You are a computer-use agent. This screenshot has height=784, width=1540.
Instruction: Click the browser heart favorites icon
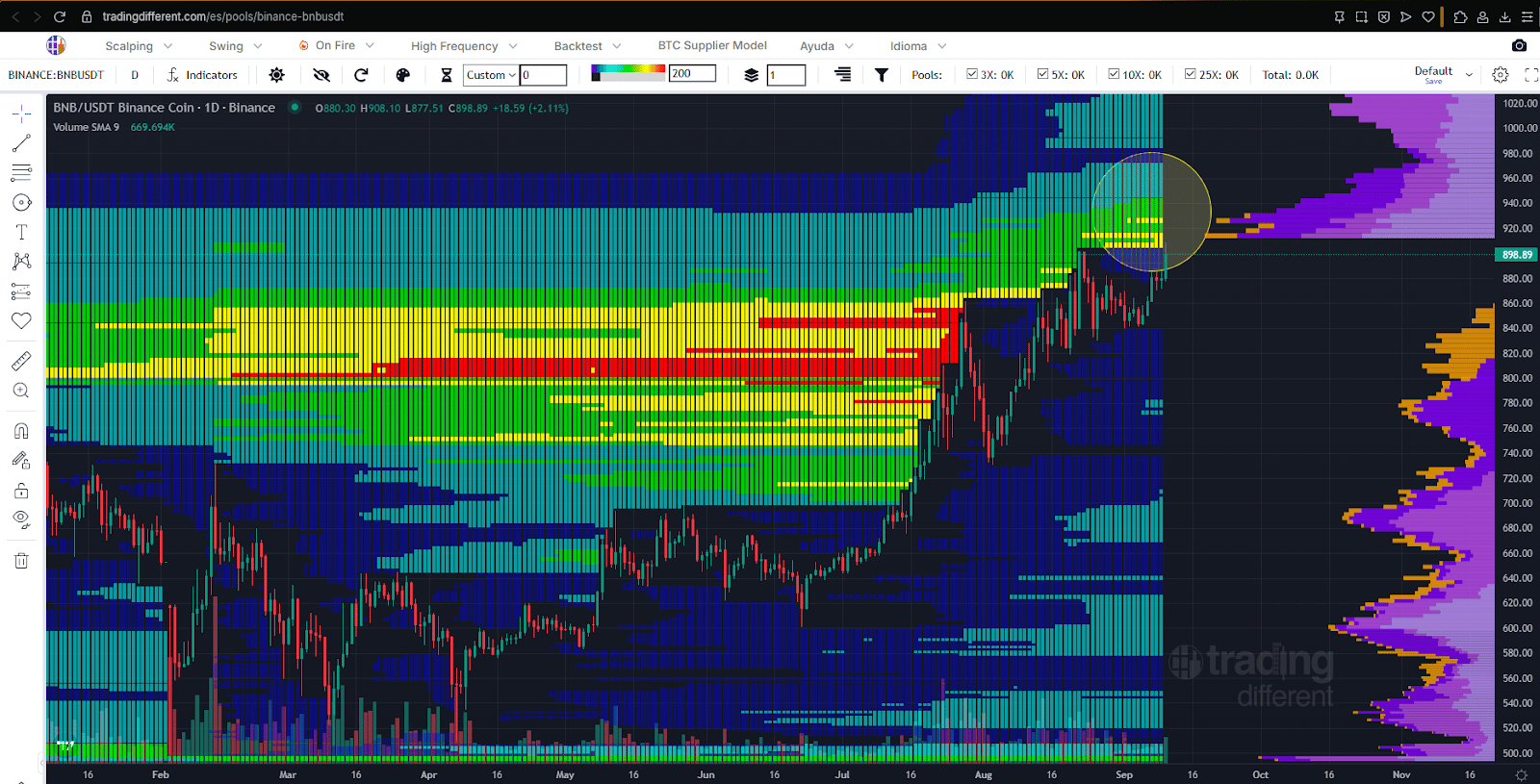1428,16
